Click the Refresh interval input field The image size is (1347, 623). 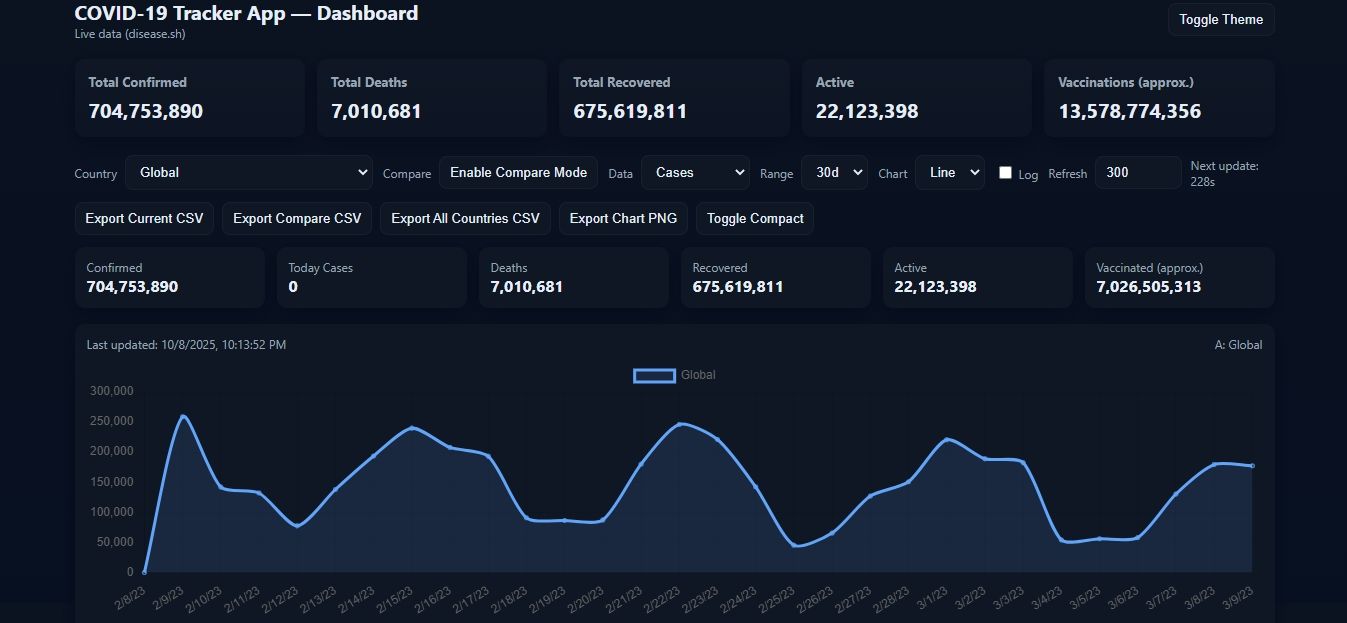click(1137, 173)
